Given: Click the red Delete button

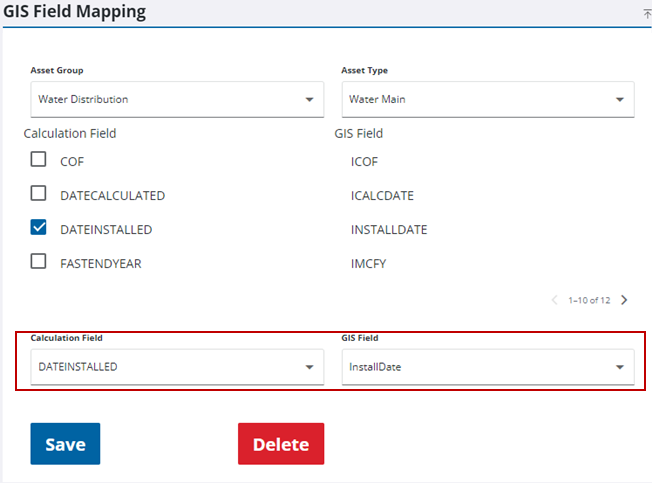Looking at the screenshot, I should [x=280, y=444].
